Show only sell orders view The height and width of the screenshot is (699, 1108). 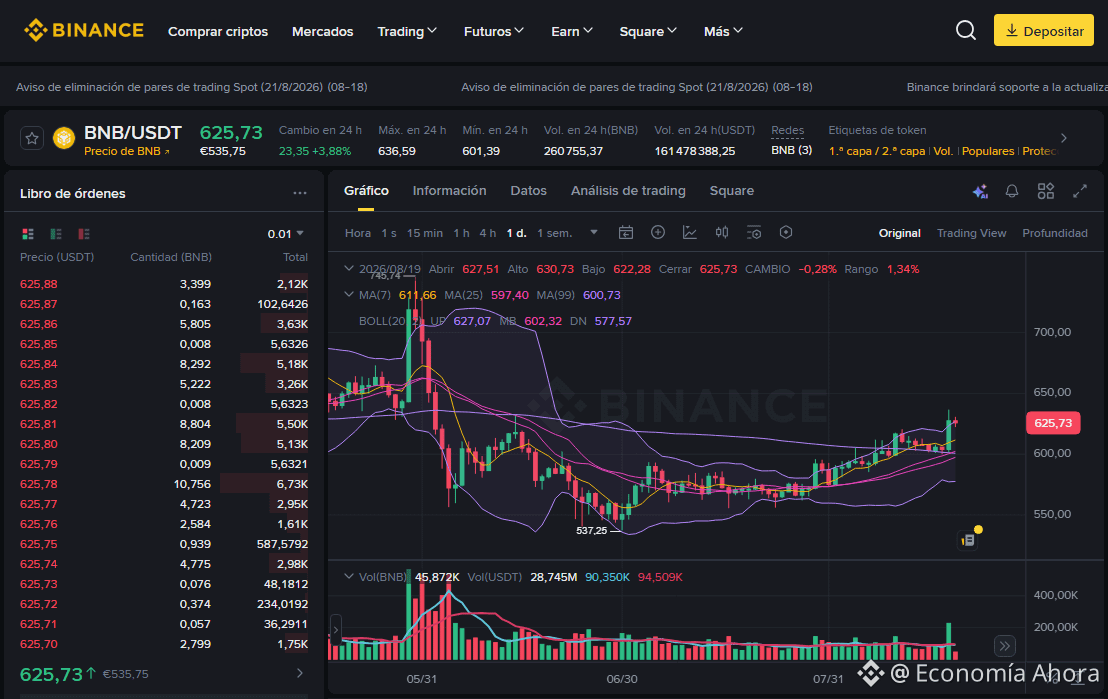[84, 234]
